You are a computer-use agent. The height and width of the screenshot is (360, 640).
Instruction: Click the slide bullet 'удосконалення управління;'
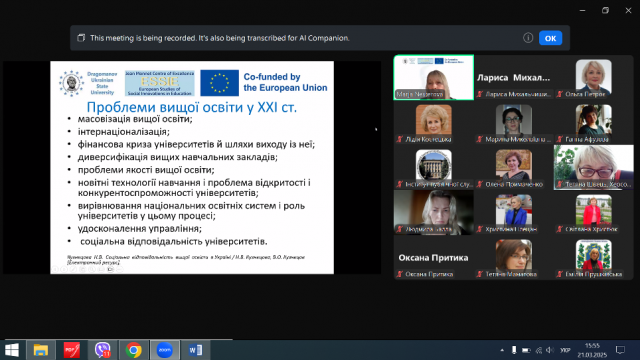tap(140, 228)
